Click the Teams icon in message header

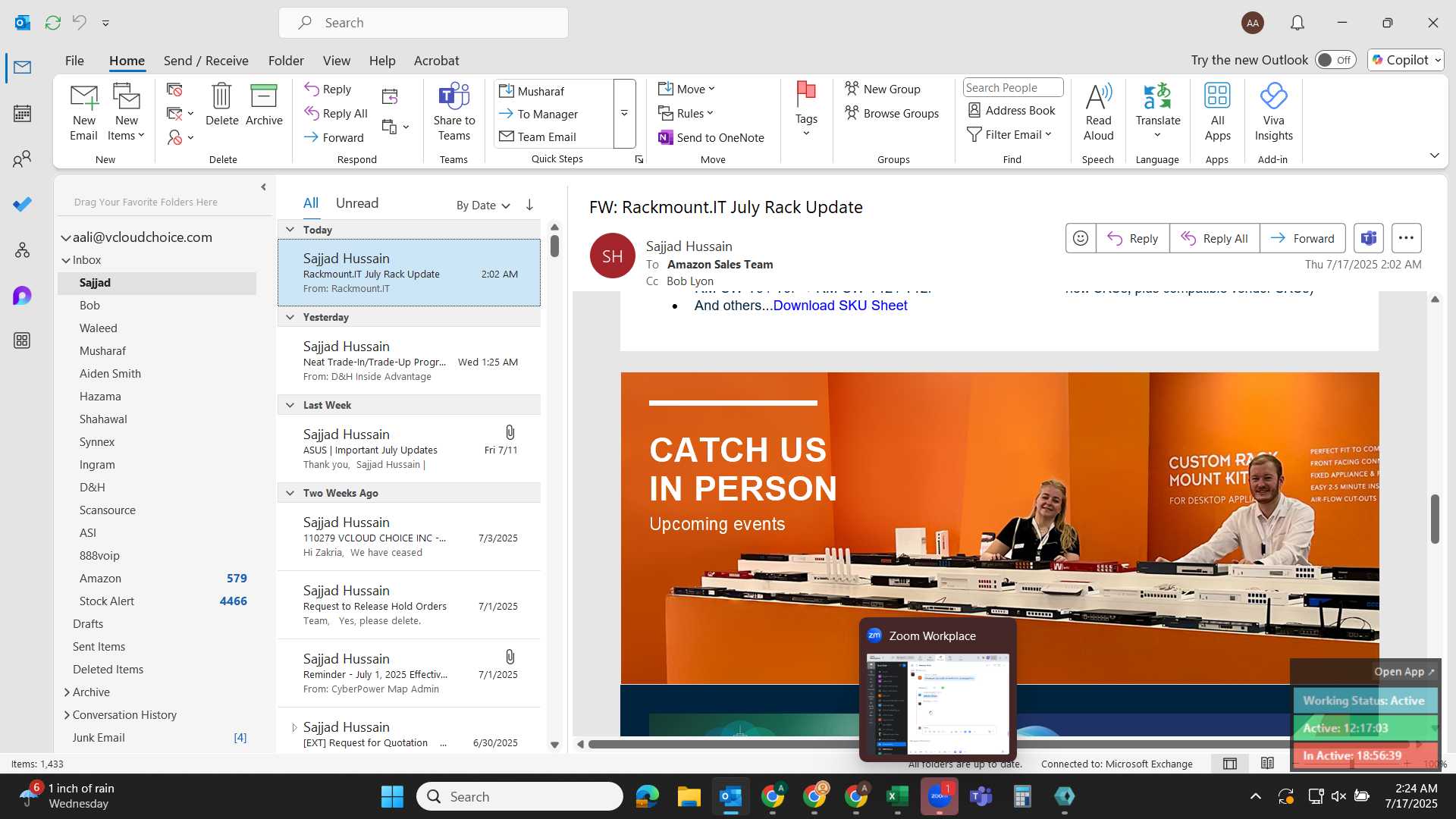click(x=1368, y=238)
